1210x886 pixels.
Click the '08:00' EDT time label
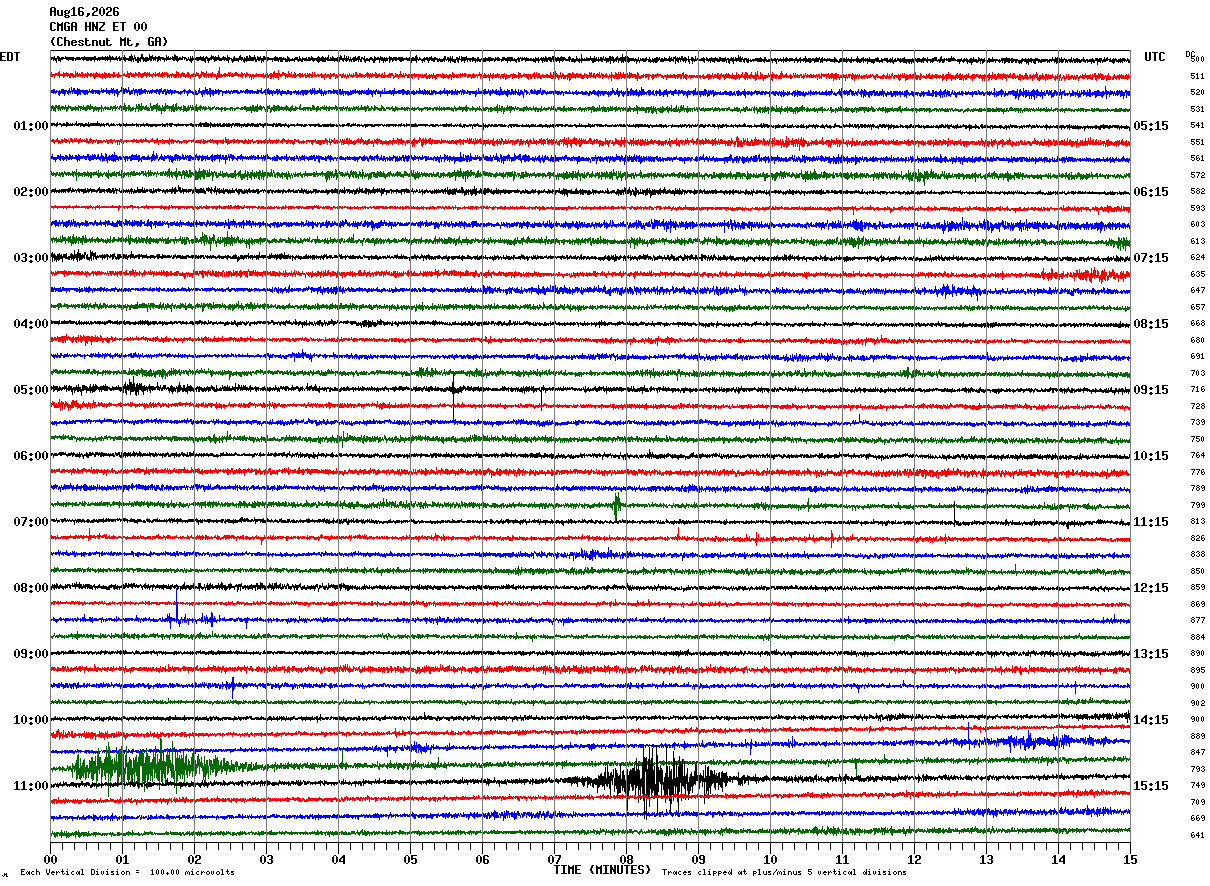tap(30, 588)
